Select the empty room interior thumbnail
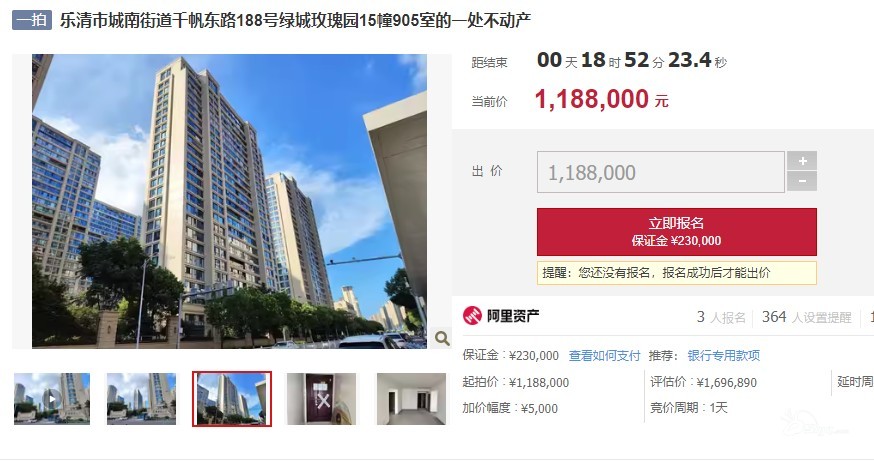Viewport: 874px width, 462px height. click(x=411, y=399)
